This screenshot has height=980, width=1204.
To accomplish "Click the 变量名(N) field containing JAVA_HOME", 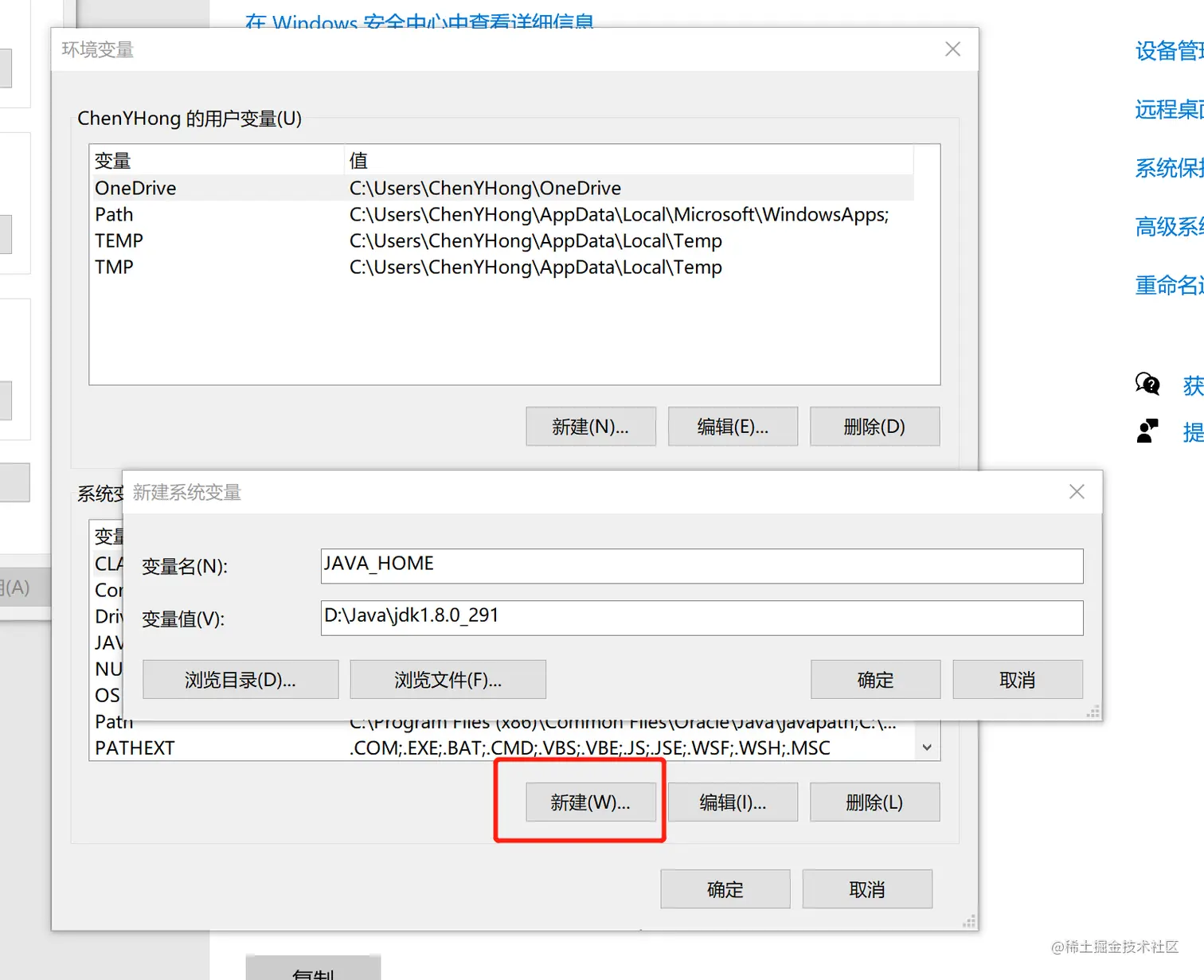I will [x=702, y=566].
